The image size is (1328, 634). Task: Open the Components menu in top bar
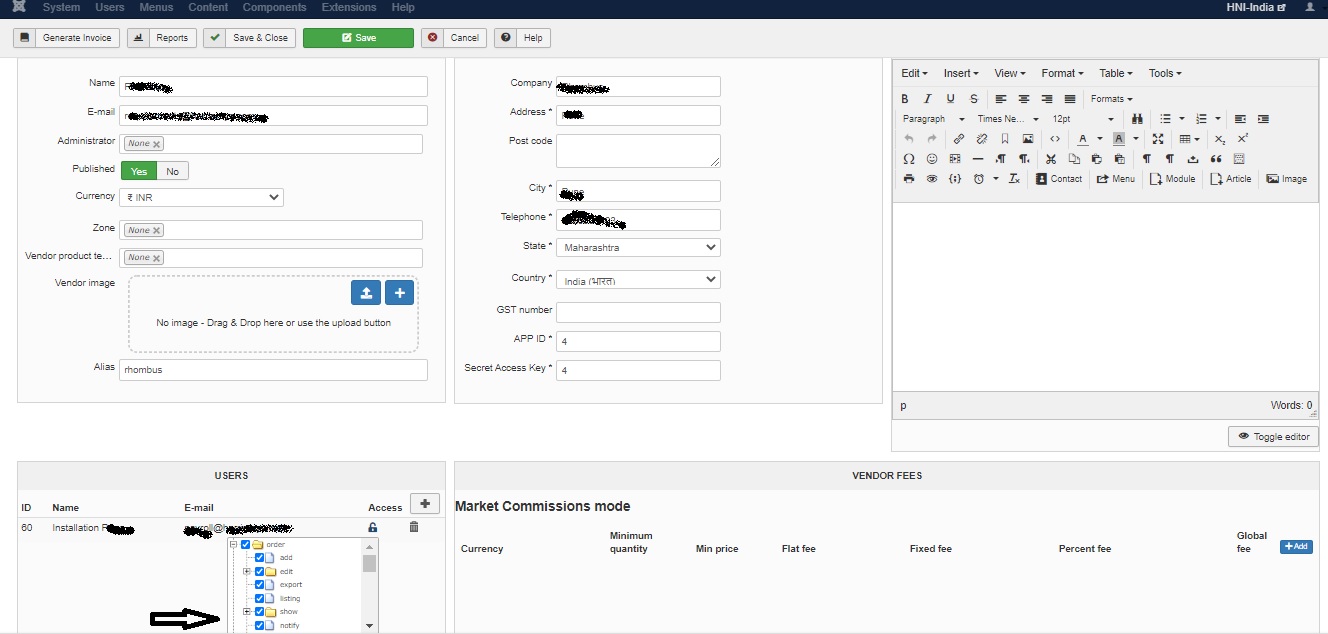274,7
